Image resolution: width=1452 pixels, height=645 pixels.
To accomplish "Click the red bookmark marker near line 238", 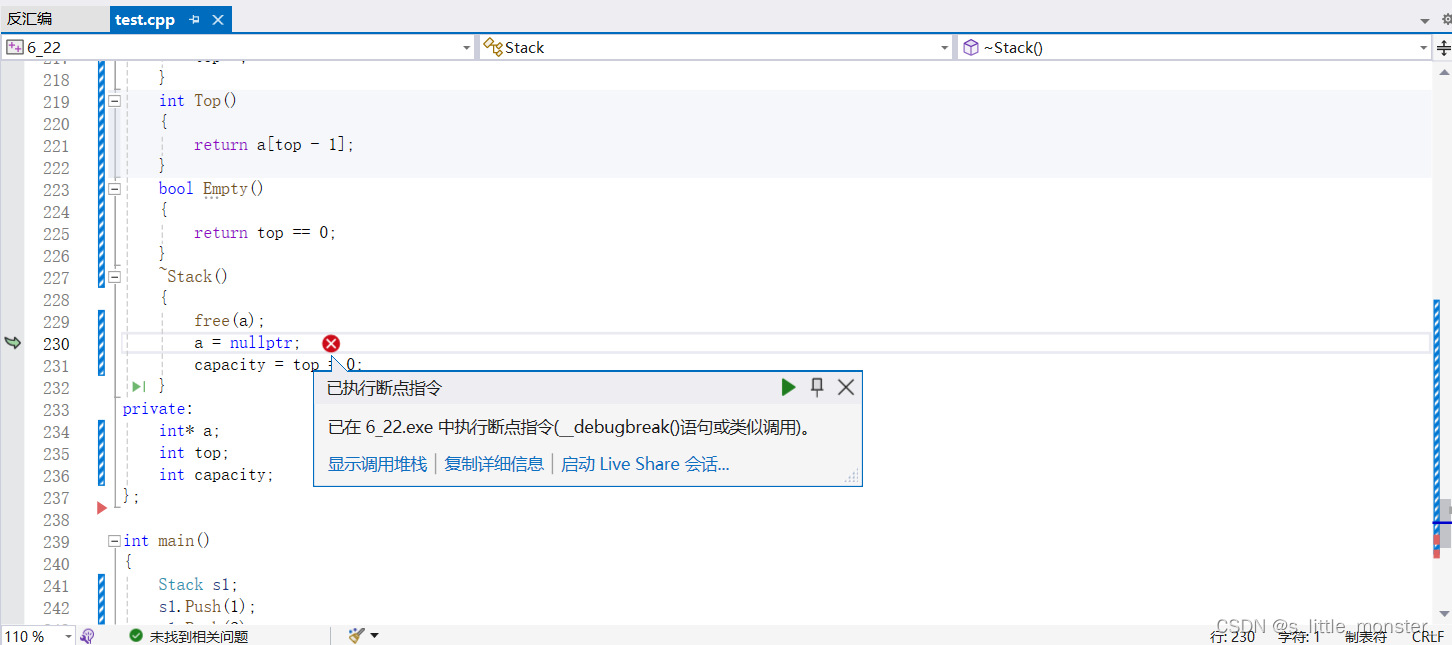I will click(101, 508).
